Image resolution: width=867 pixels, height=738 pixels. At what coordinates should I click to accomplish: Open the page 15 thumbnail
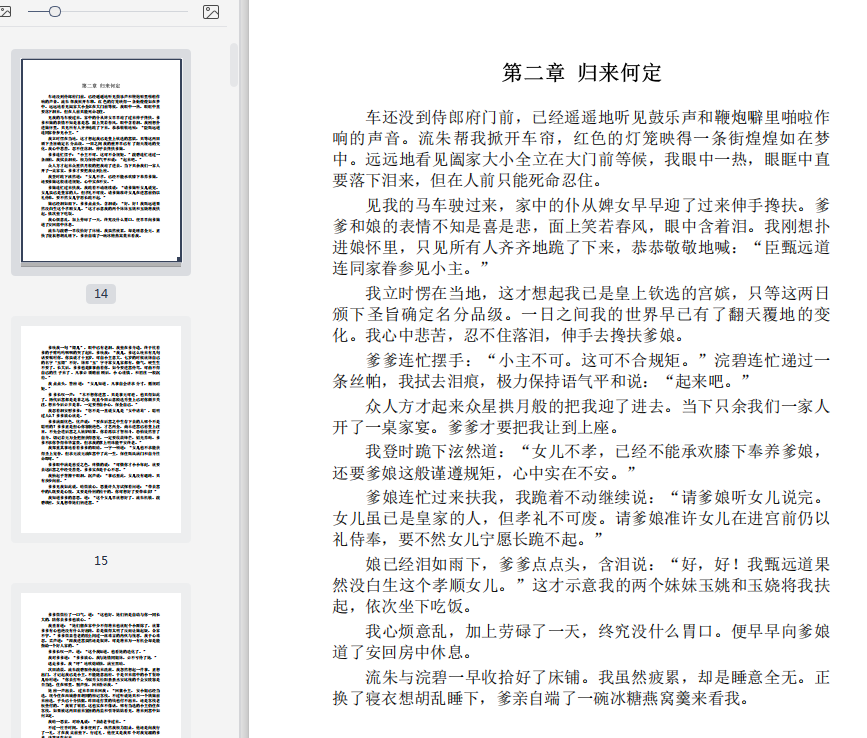[x=101, y=429]
